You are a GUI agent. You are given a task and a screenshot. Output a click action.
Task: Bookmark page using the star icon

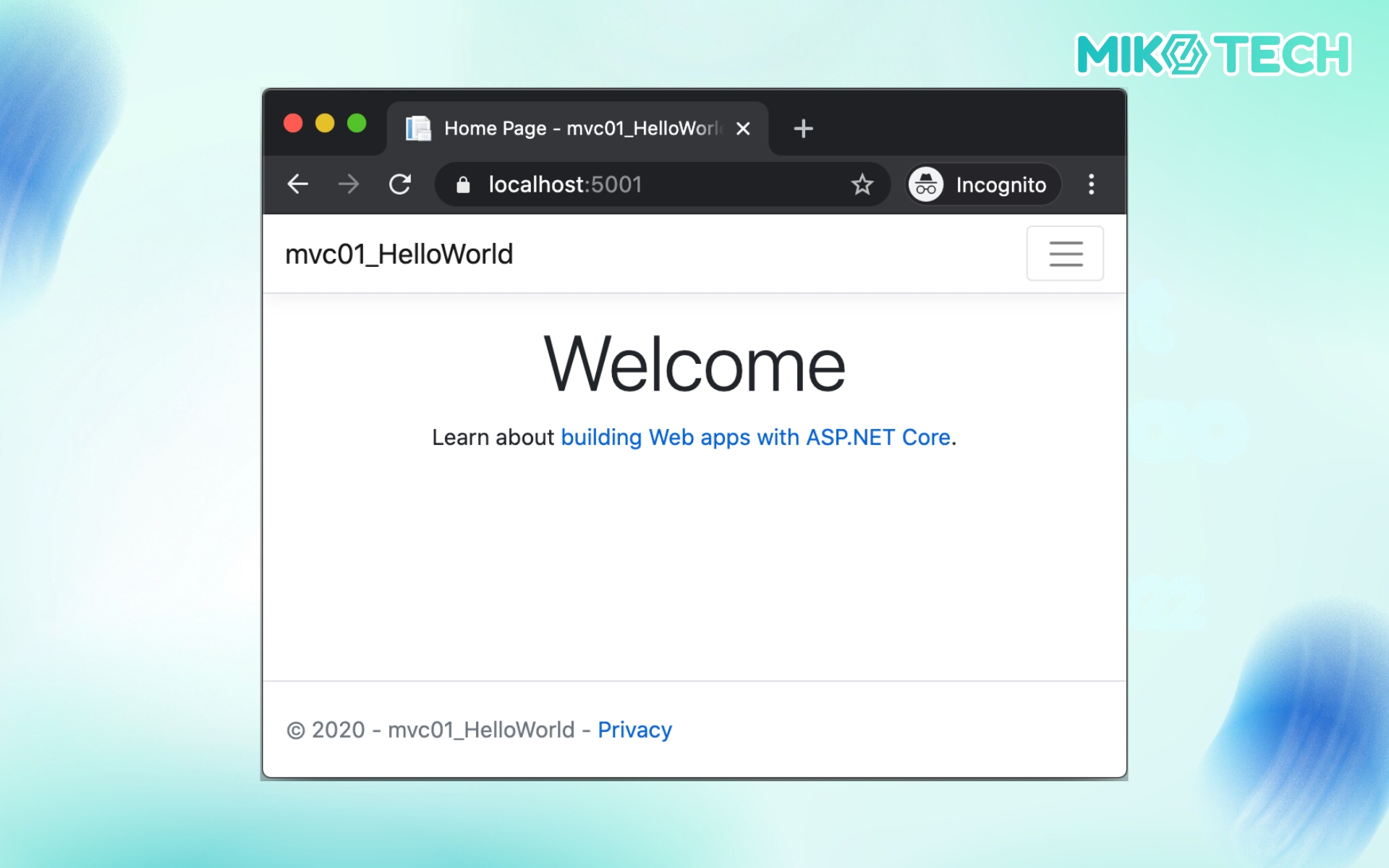click(x=862, y=184)
